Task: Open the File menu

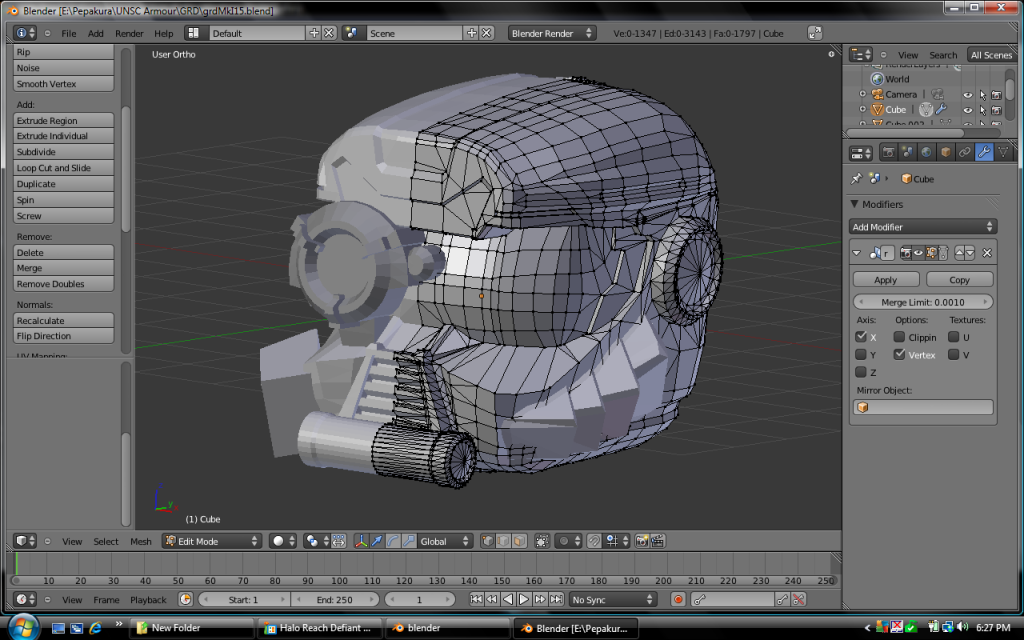Action: pos(69,33)
